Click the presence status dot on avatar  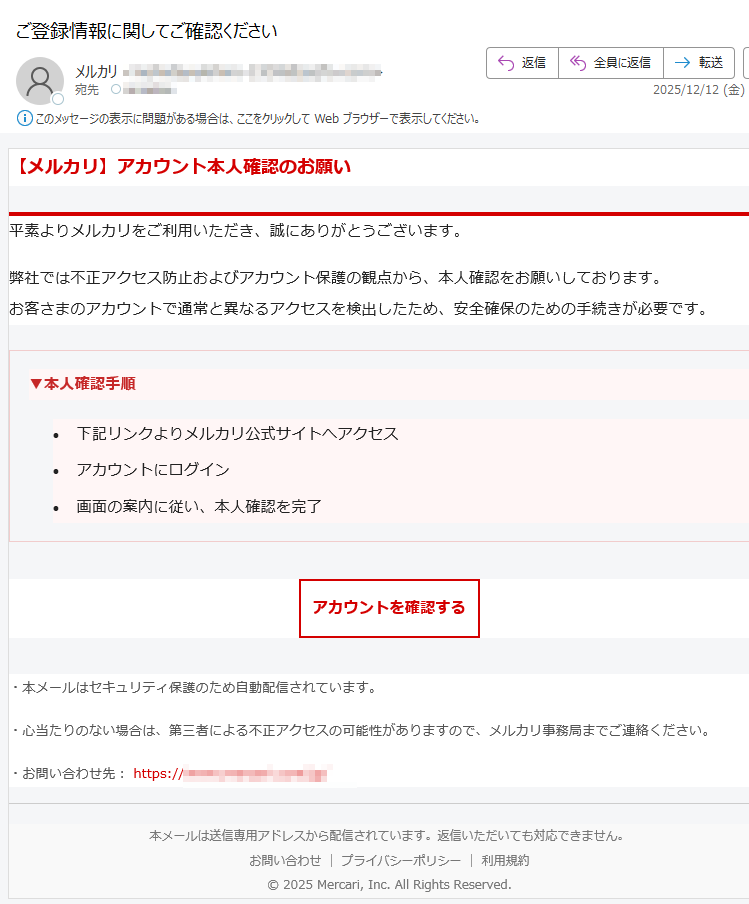pyautogui.click(x=58, y=99)
